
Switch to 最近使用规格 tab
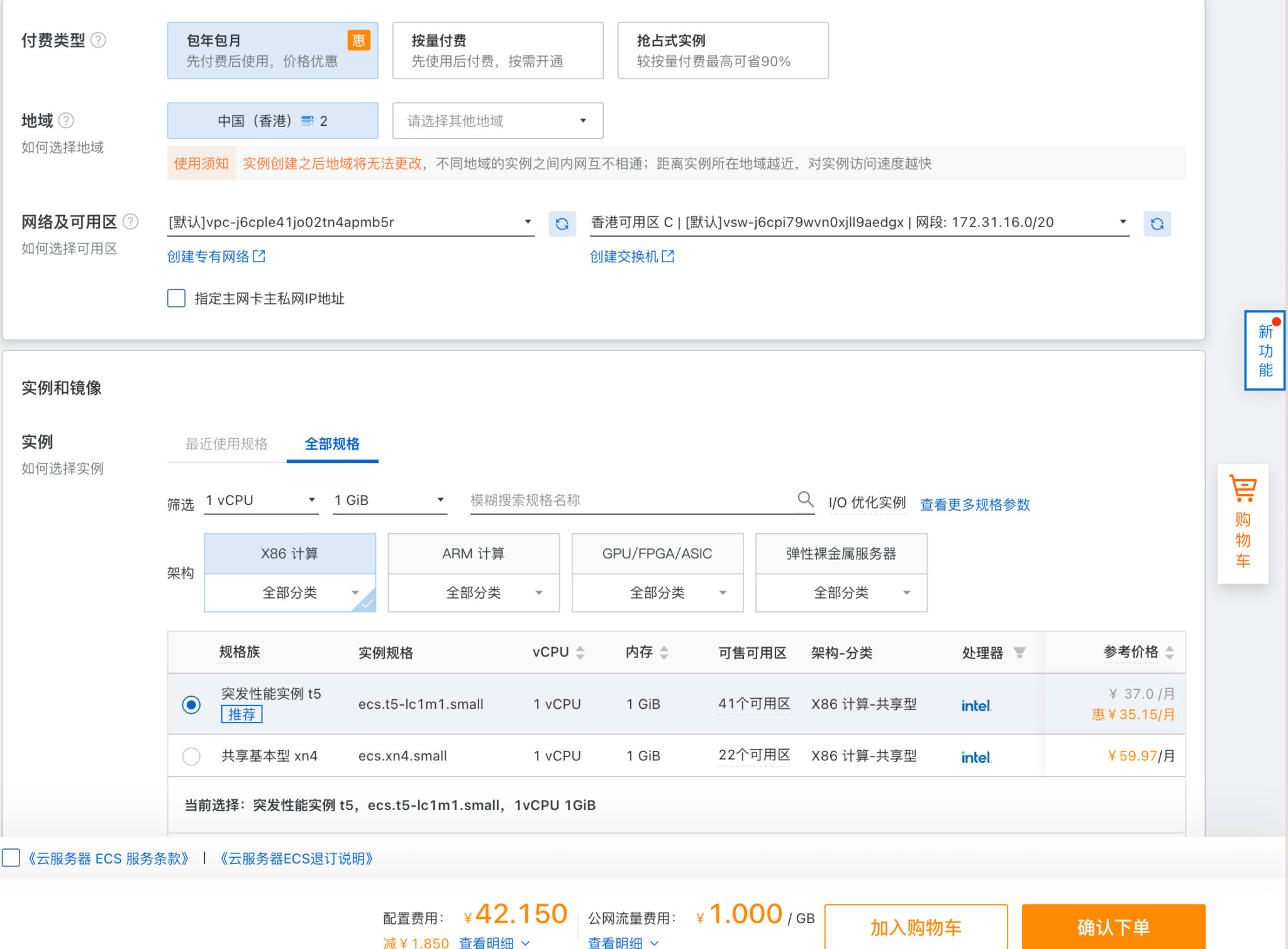point(226,444)
